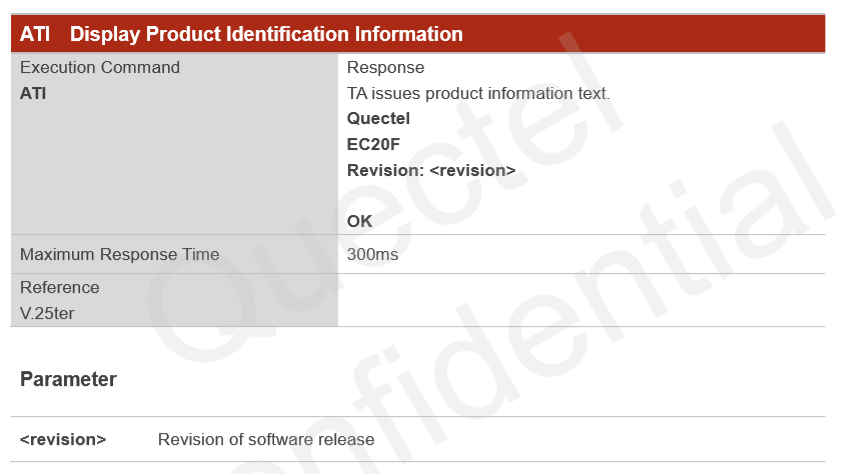Click 'ATI' in the red header bar
Image resolution: width=846 pixels, height=474 pixels.
point(35,34)
